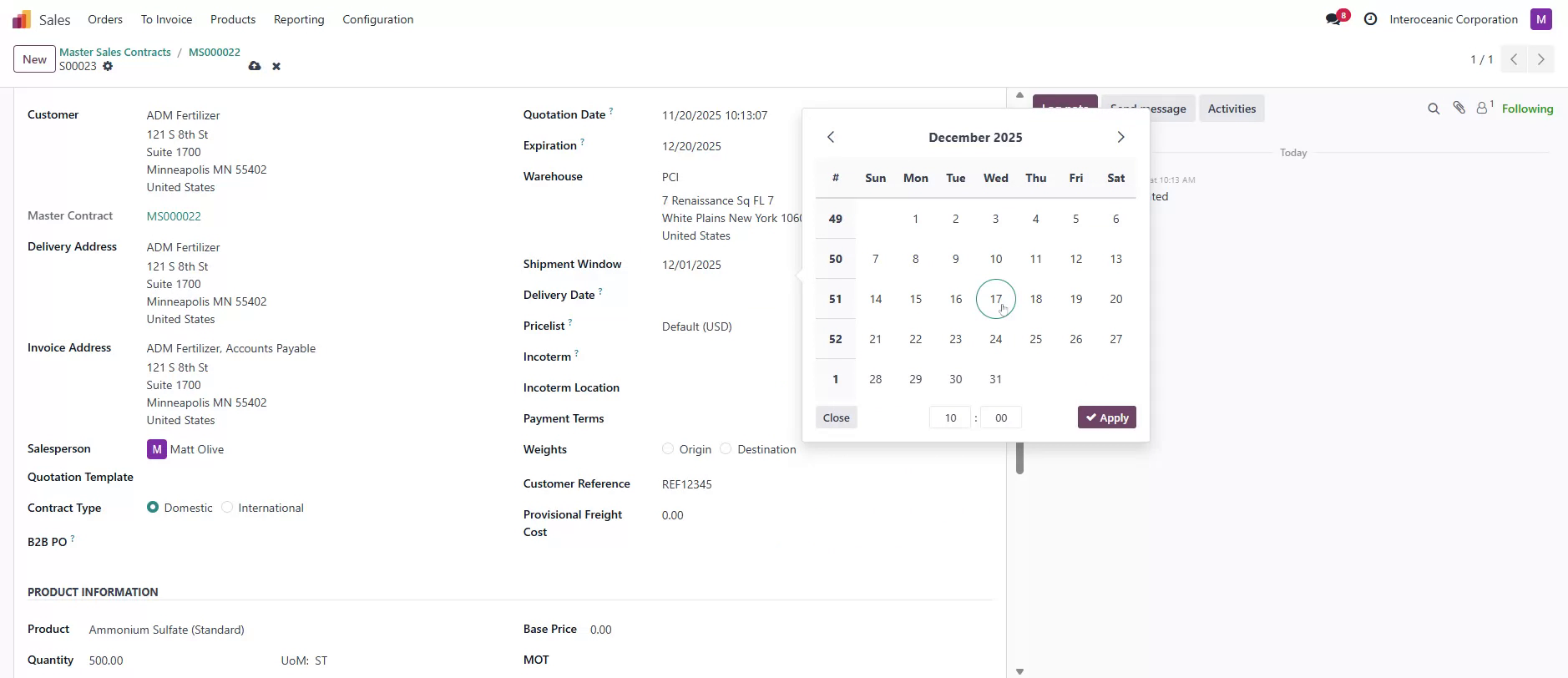Edit the hour field showing 10

[950, 417]
